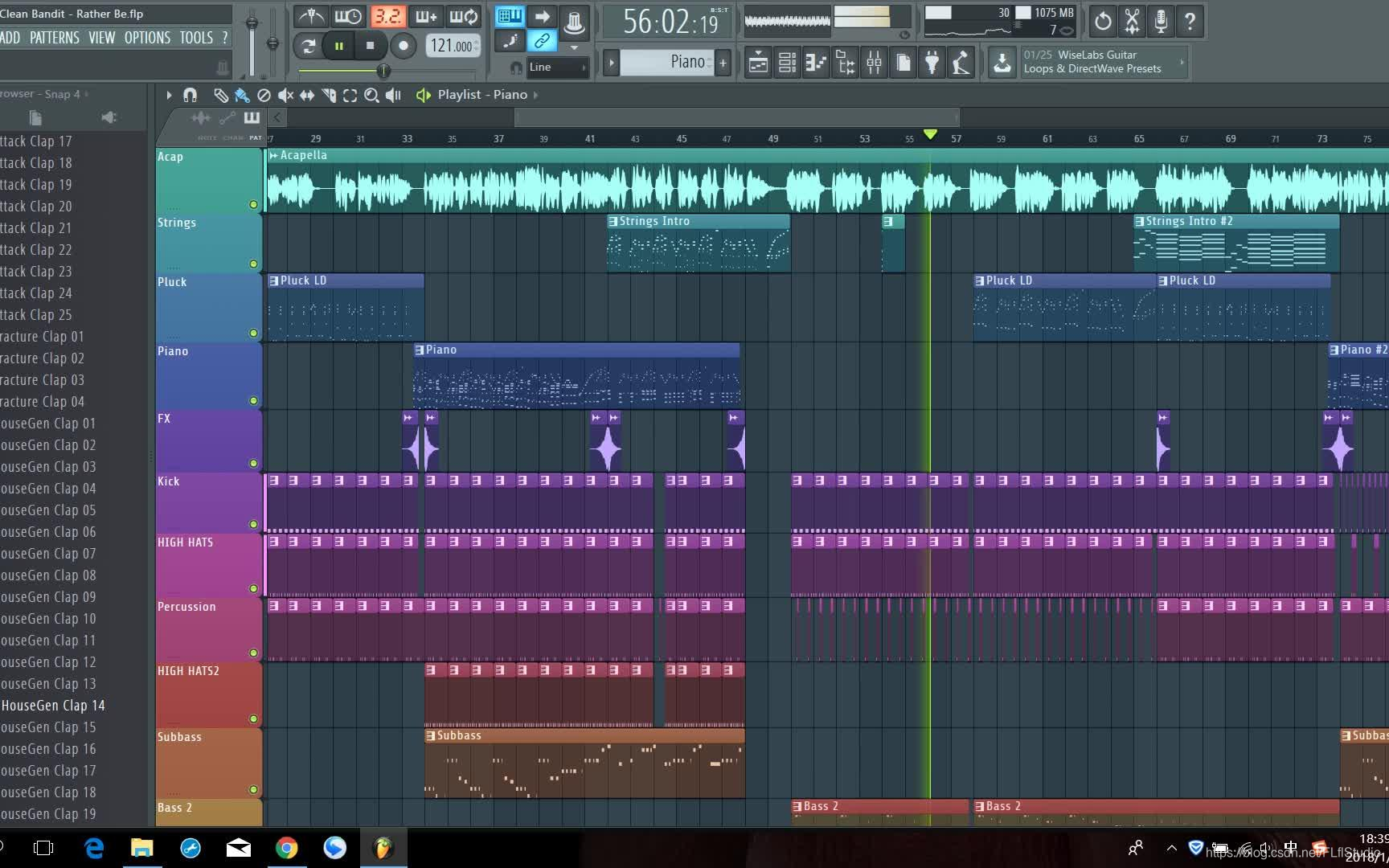This screenshot has width=1389, height=868.
Task: Click the 121.000 tempo field
Action: [x=452, y=46]
